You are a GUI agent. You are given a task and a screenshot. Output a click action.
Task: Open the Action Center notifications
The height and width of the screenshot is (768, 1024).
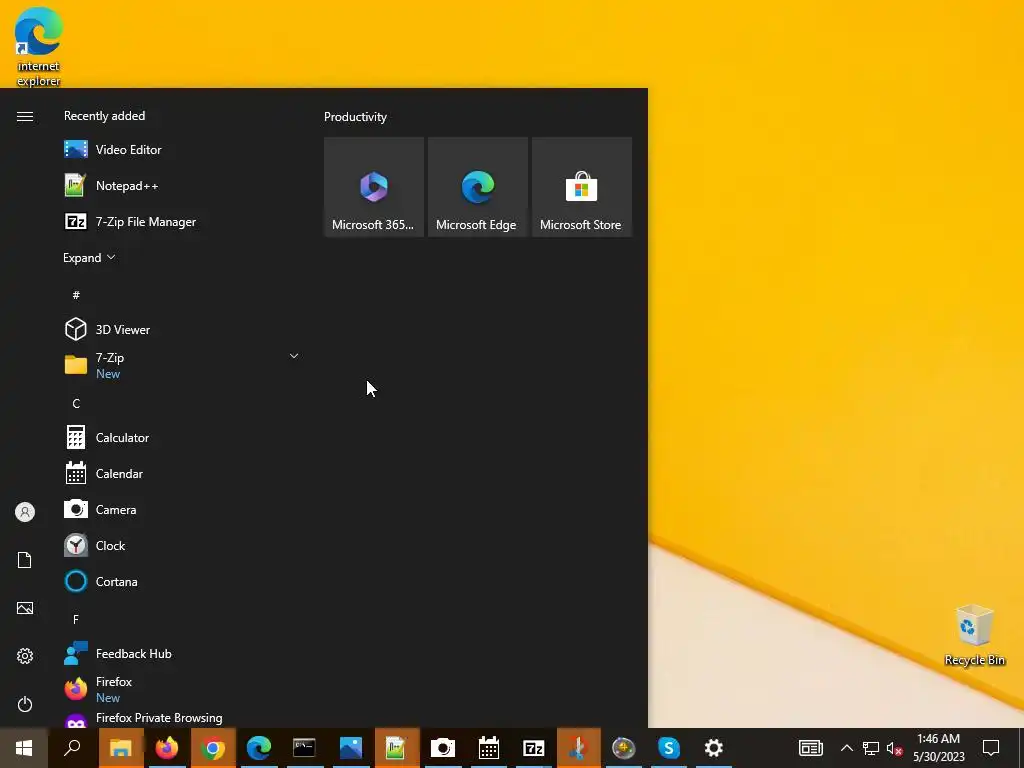[x=991, y=748]
